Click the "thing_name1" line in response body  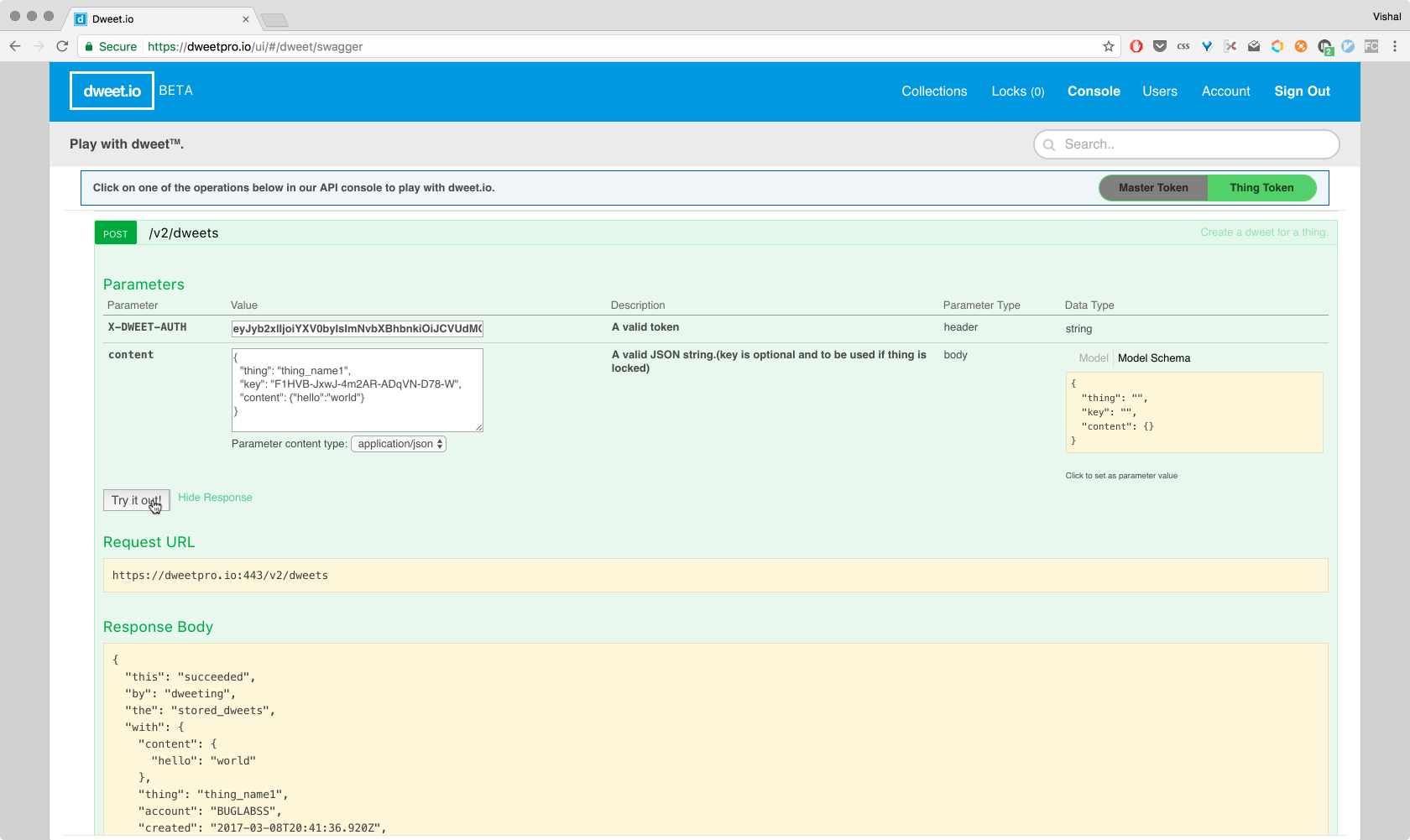[x=213, y=795]
